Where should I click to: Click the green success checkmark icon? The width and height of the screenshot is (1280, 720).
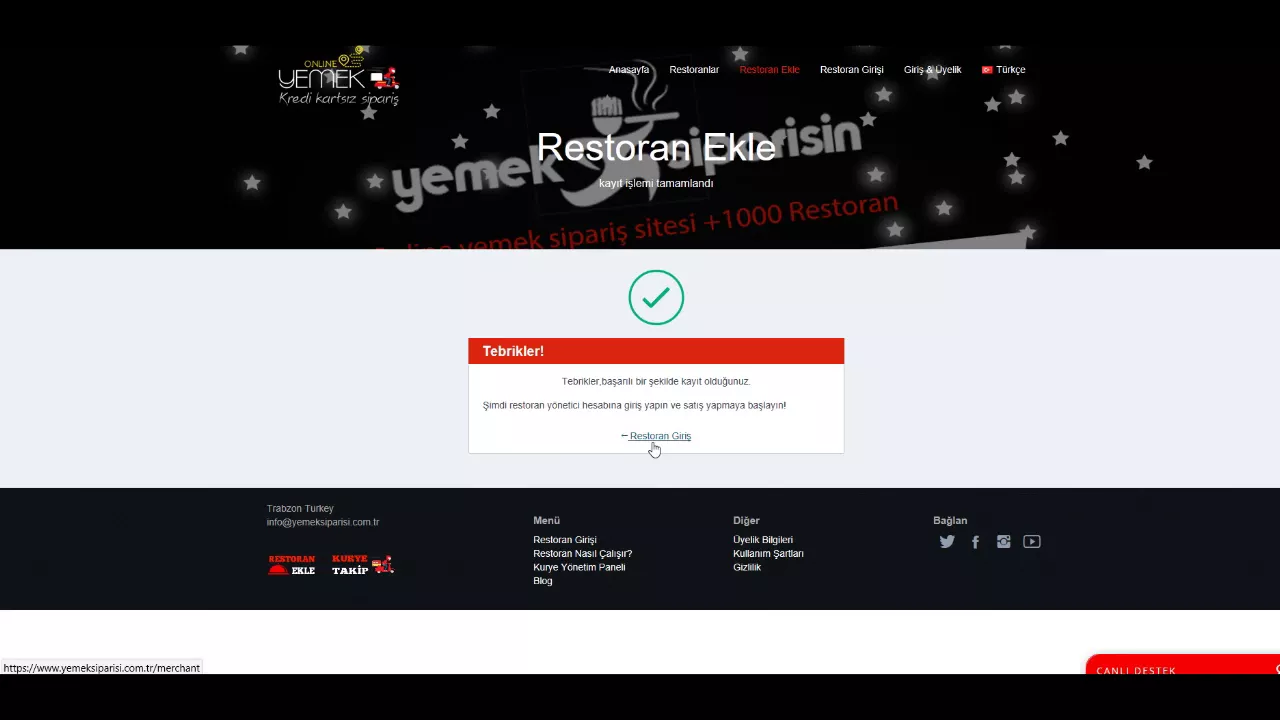656,297
